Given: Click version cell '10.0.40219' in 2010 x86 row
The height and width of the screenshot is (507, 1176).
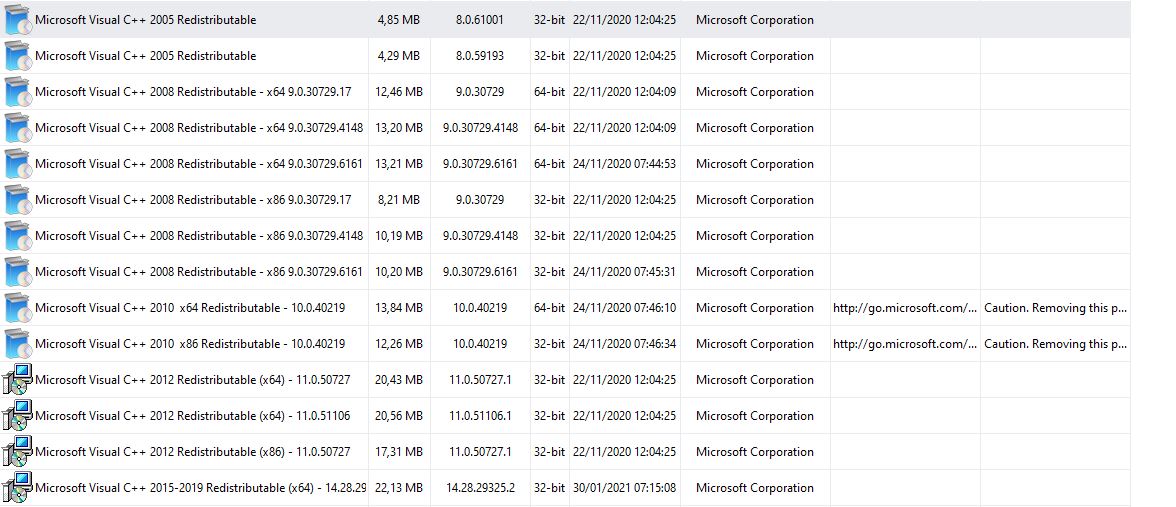Looking at the screenshot, I should (x=480, y=344).
